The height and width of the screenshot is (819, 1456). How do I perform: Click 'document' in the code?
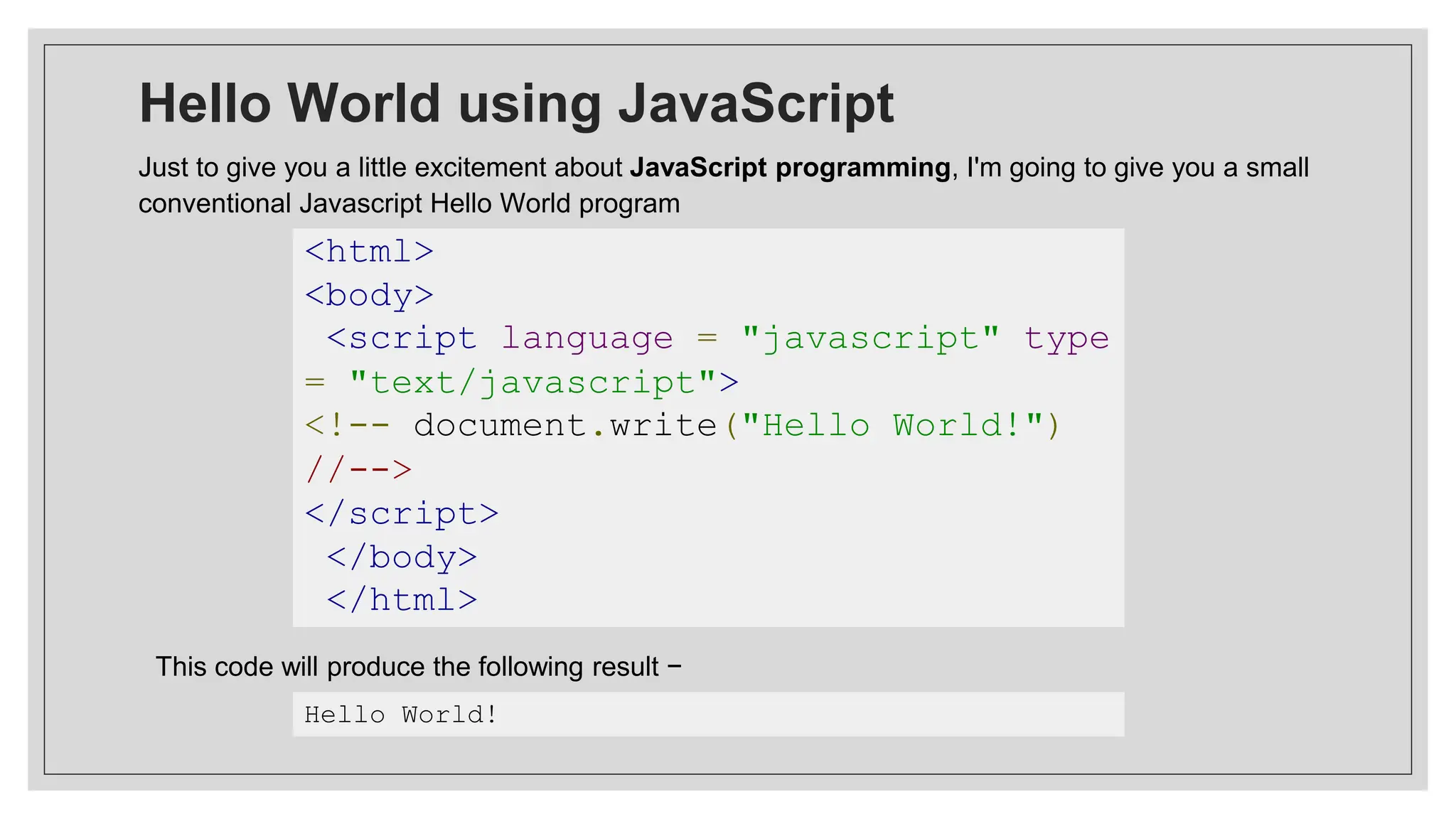(x=500, y=426)
